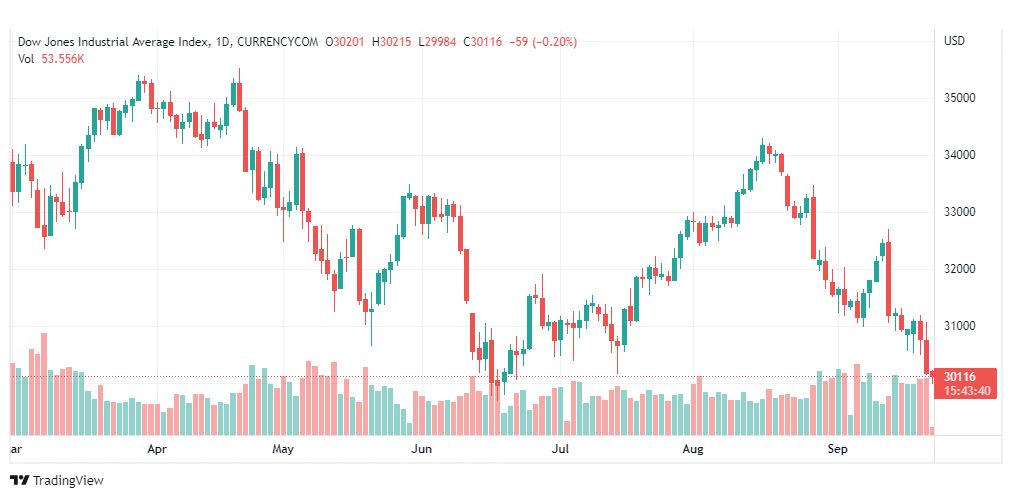Screen dimensions: 1012x498
Task: Open the TradingView text link
Action: coord(68,481)
